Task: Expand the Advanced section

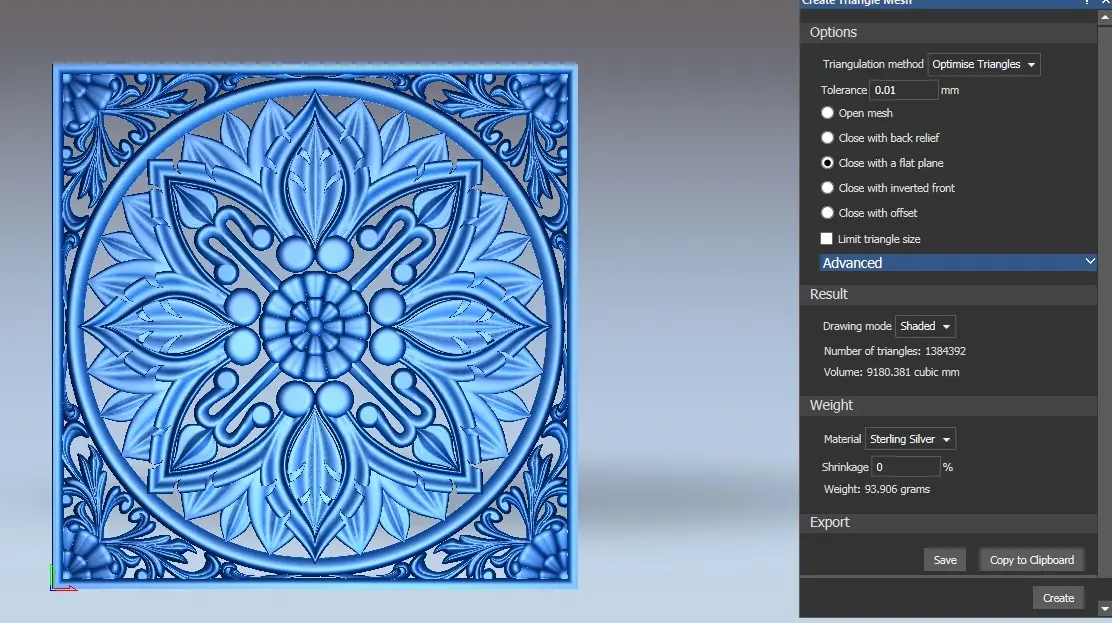Action: click(957, 263)
